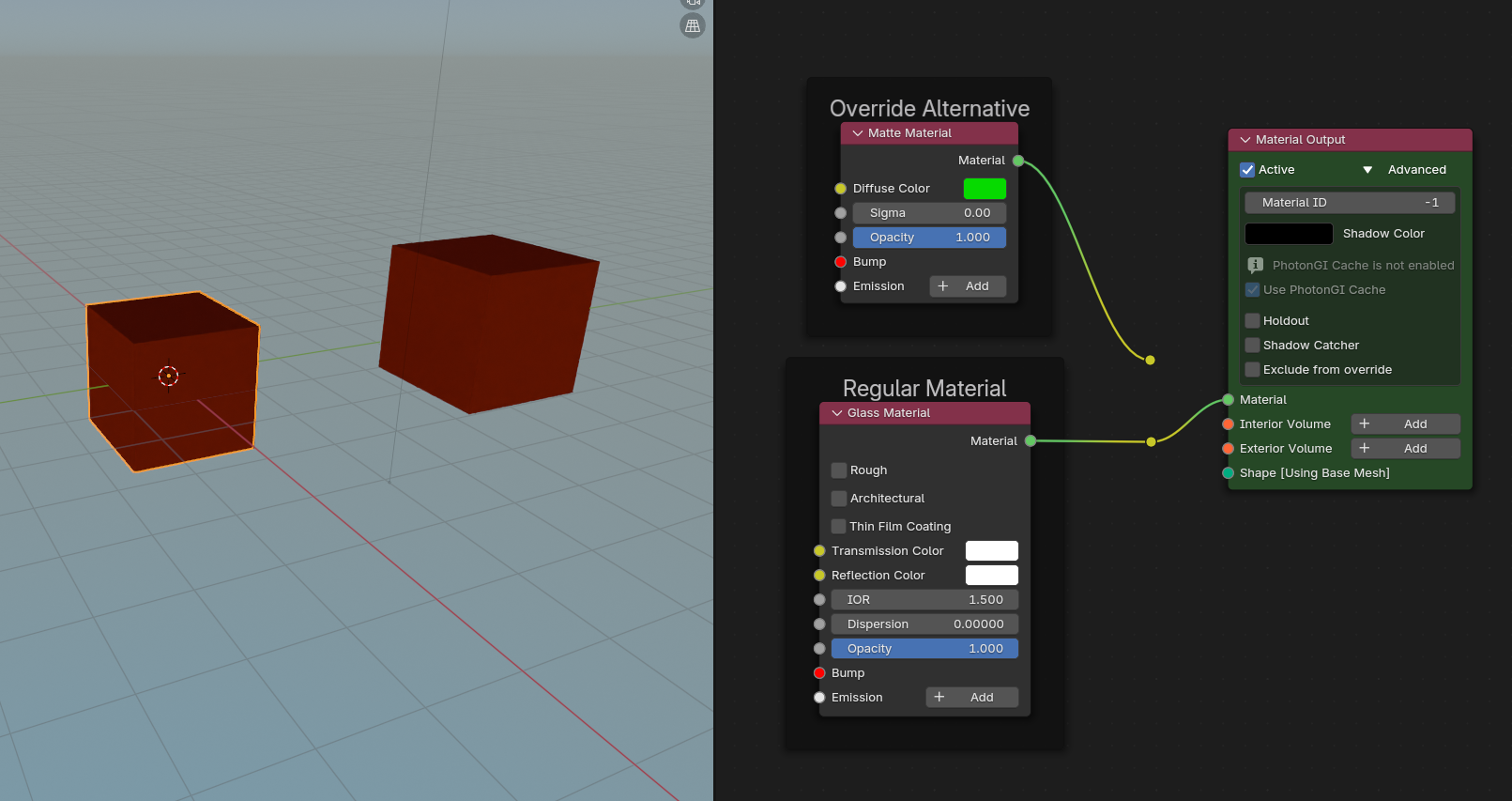1512x801 pixels.
Task: Collapse the Matte Material node
Action: (x=857, y=133)
